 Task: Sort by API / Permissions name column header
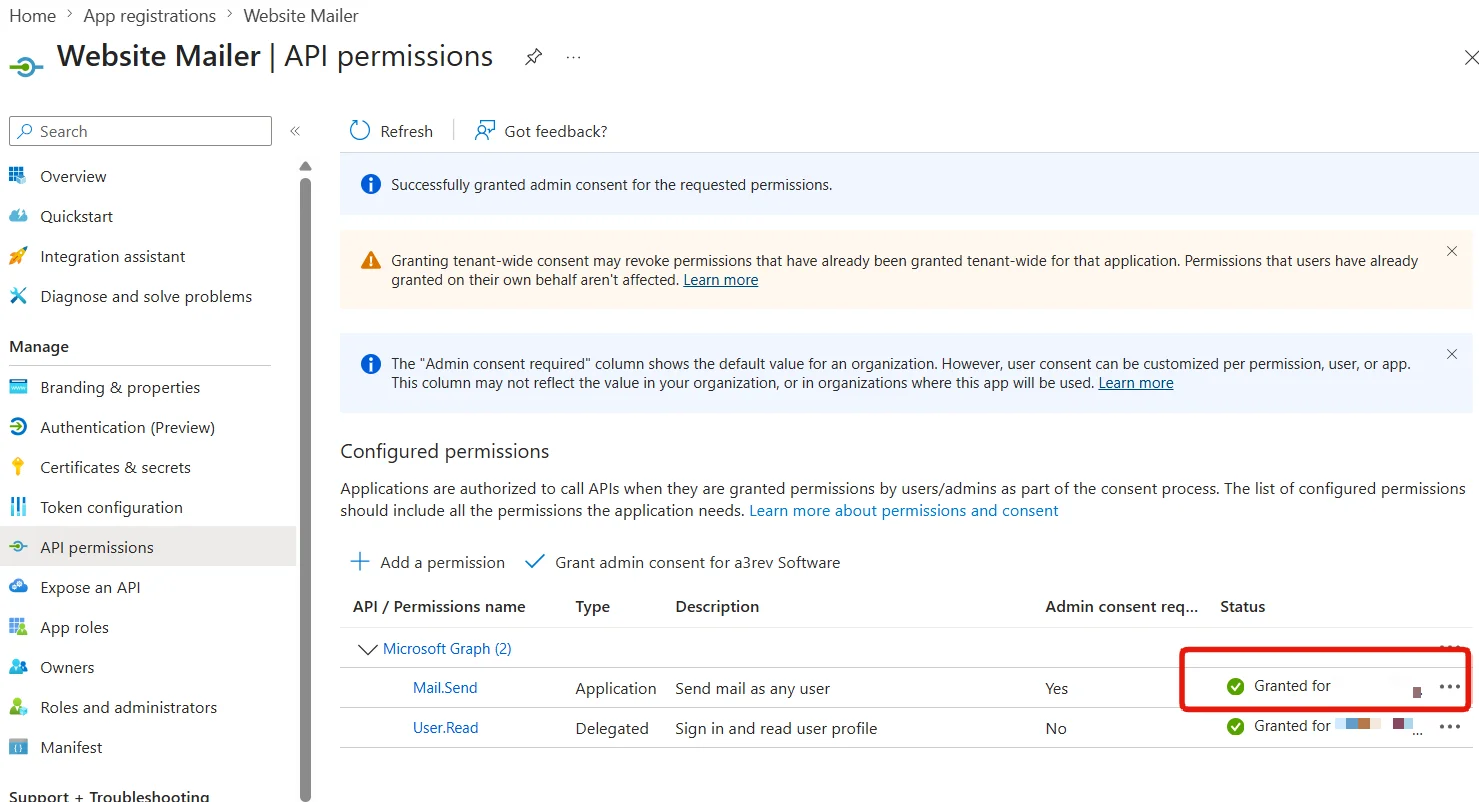click(439, 607)
